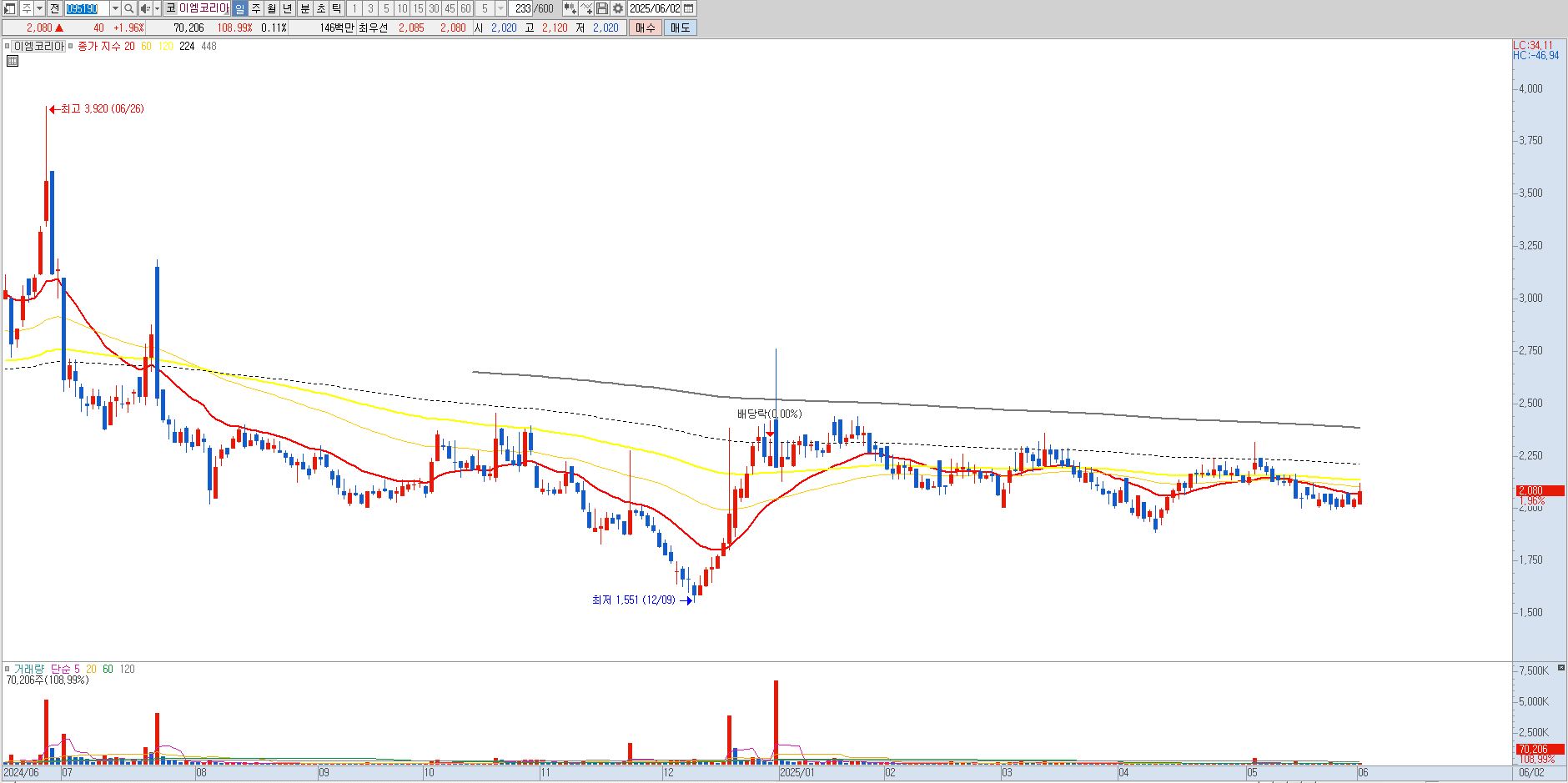Image resolution: width=1568 pixels, height=783 pixels.
Task: Click the 최고 3,920 (06/26) high marker
Action: point(97,108)
